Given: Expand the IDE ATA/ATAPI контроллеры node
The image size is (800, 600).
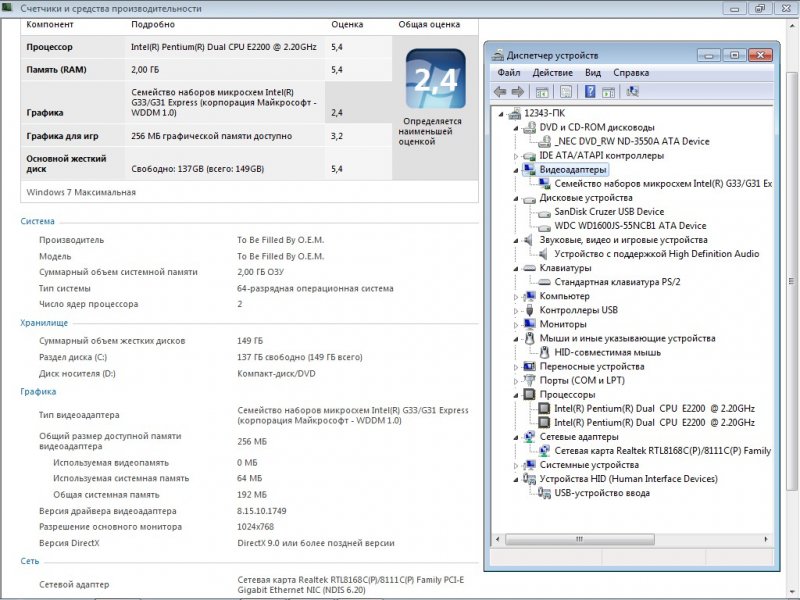Looking at the screenshot, I should tap(517, 156).
